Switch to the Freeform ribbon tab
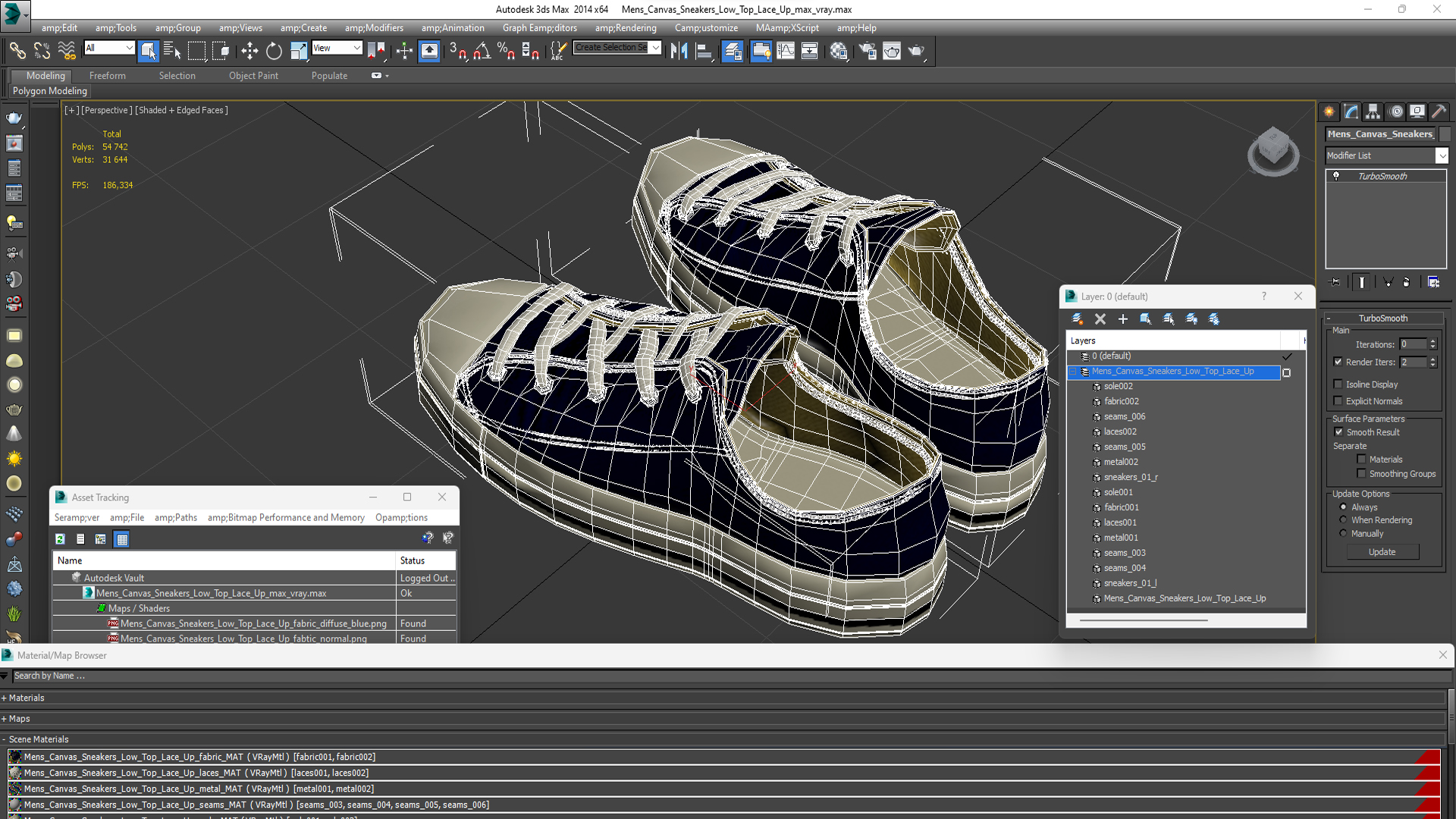Image resolution: width=1456 pixels, height=819 pixels. [108, 76]
